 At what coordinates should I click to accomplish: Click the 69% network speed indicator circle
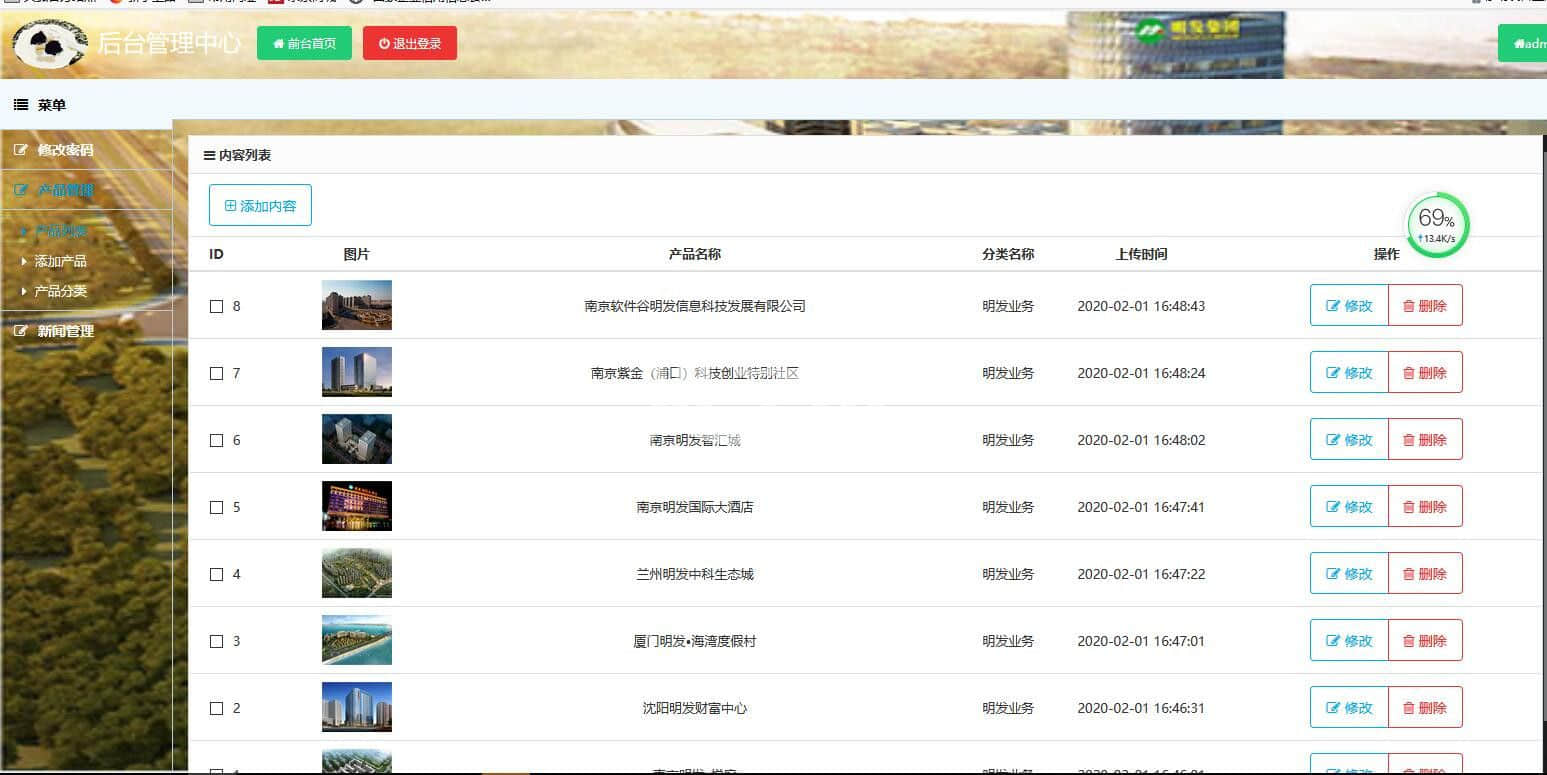click(x=1437, y=226)
